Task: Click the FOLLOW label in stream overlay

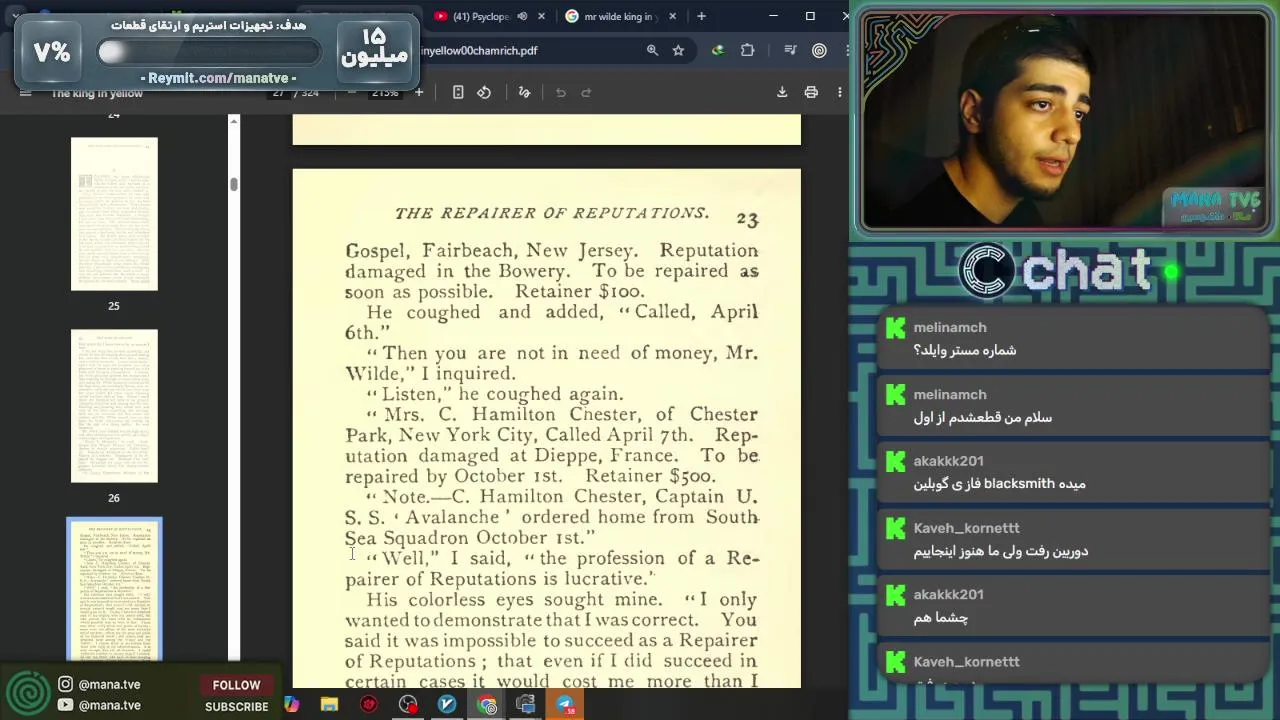Action: [x=236, y=685]
